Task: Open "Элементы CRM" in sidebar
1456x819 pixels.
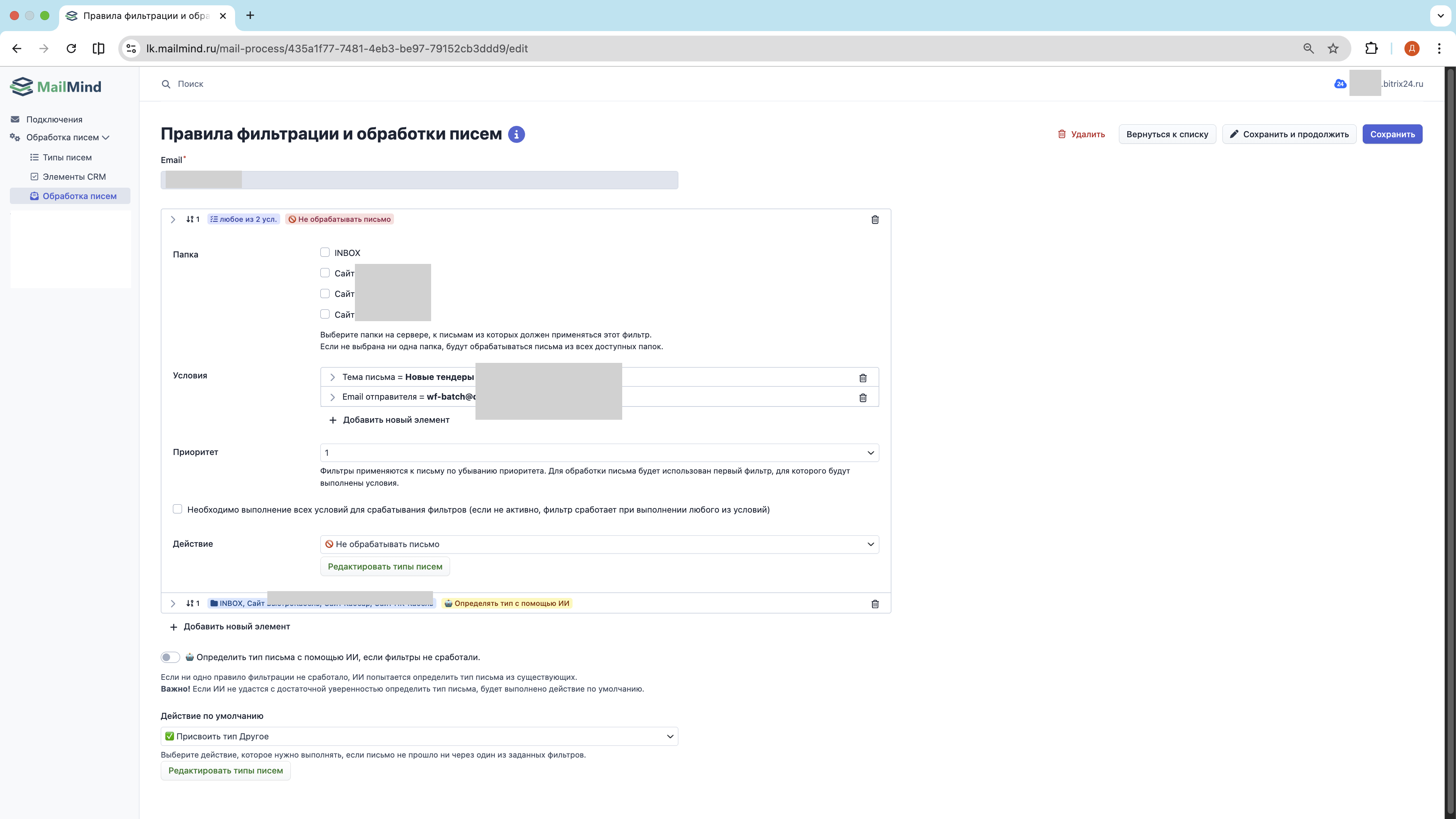Action: click(74, 177)
